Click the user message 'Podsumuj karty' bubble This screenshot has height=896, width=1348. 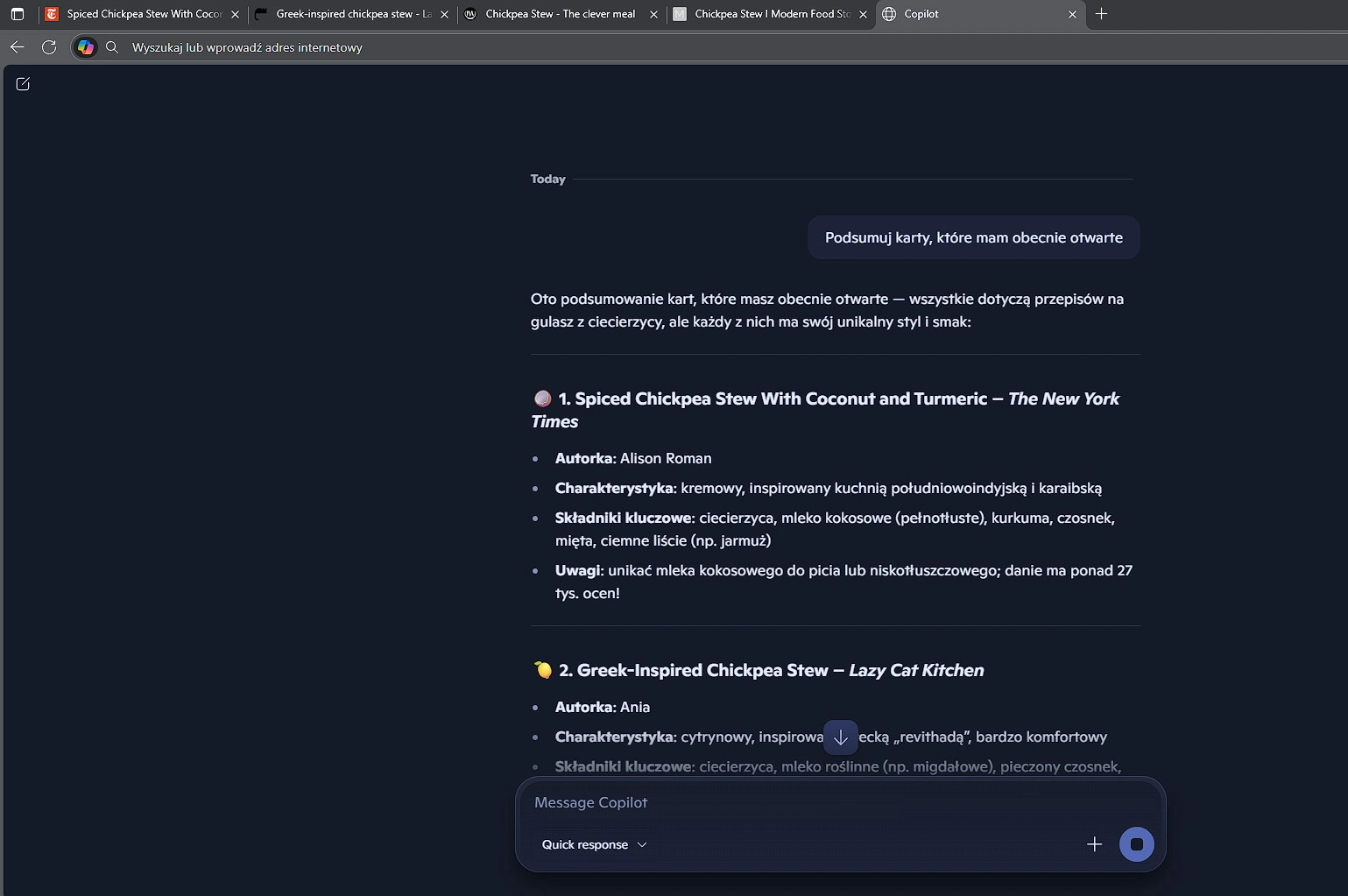[x=973, y=237]
